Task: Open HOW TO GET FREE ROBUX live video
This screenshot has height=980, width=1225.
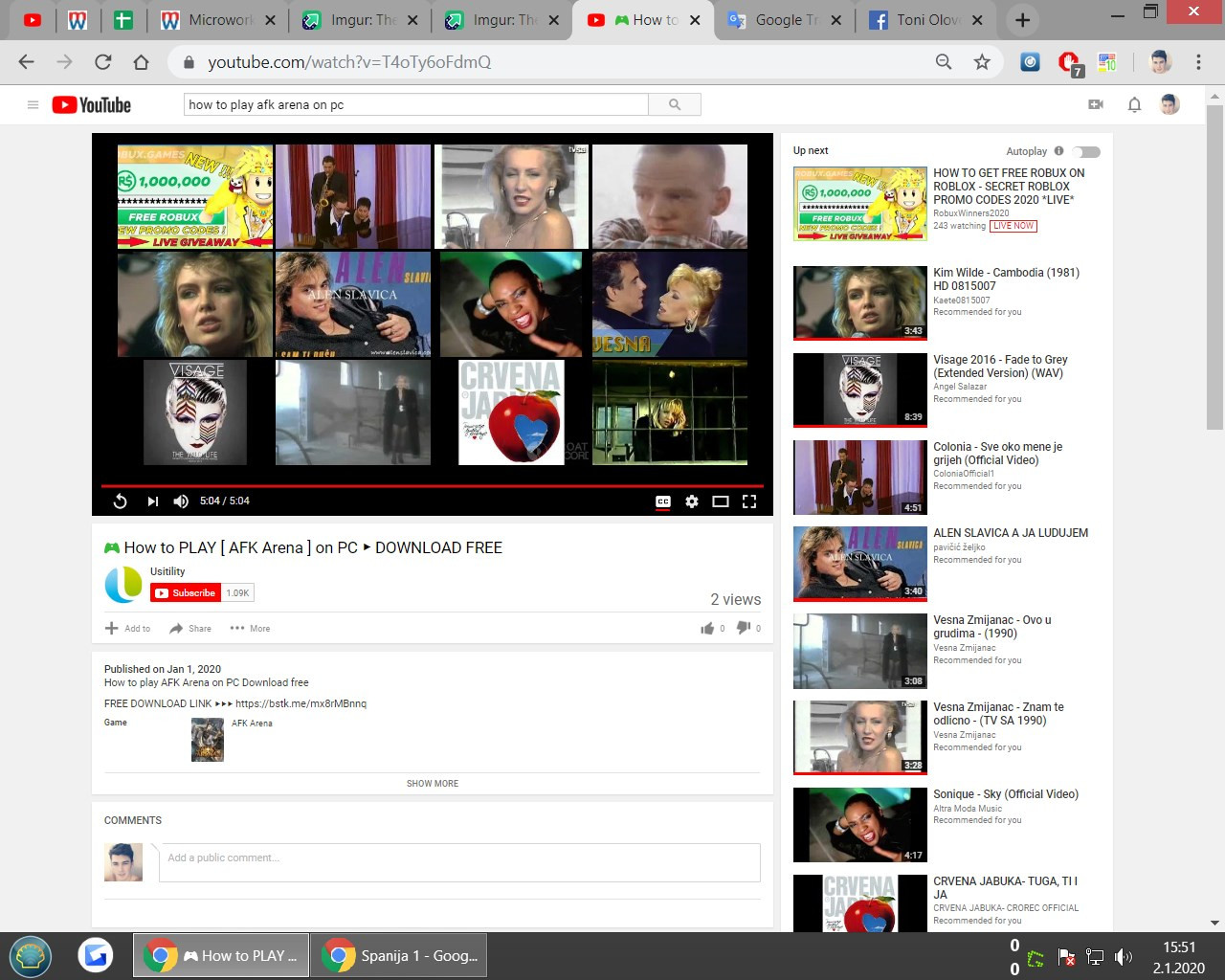Action: pyautogui.click(x=1009, y=187)
